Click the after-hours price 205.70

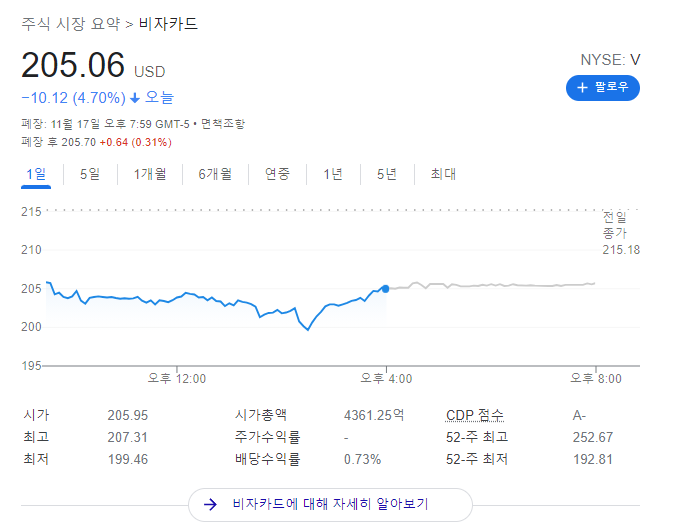point(79,142)
